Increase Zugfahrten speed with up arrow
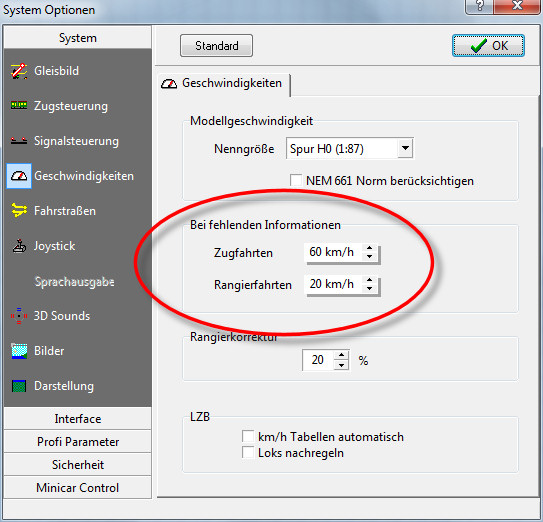The height and width of the screenshot is (522, 543). 370,248
